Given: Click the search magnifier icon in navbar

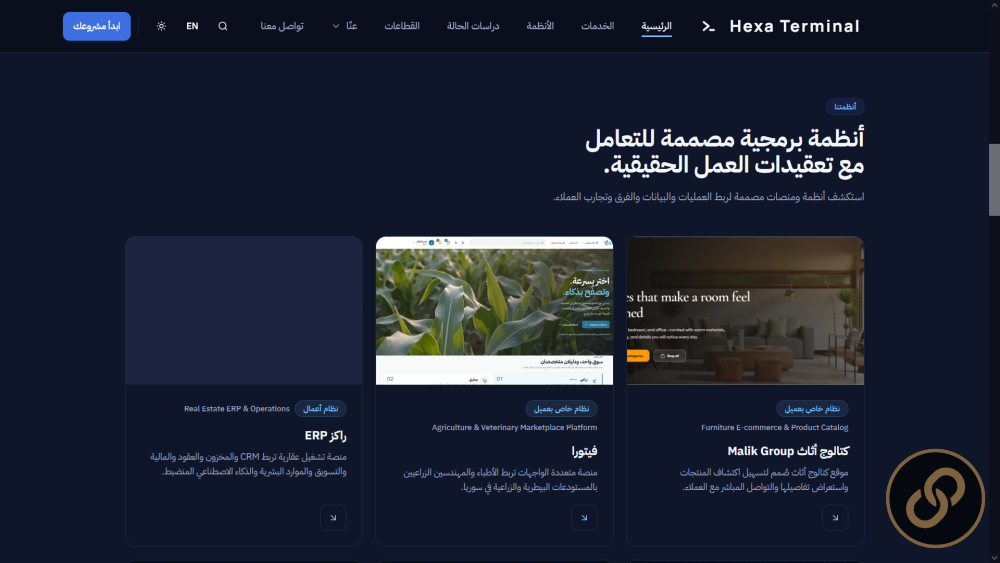Looking at the screenshot, I should point(223,26).
